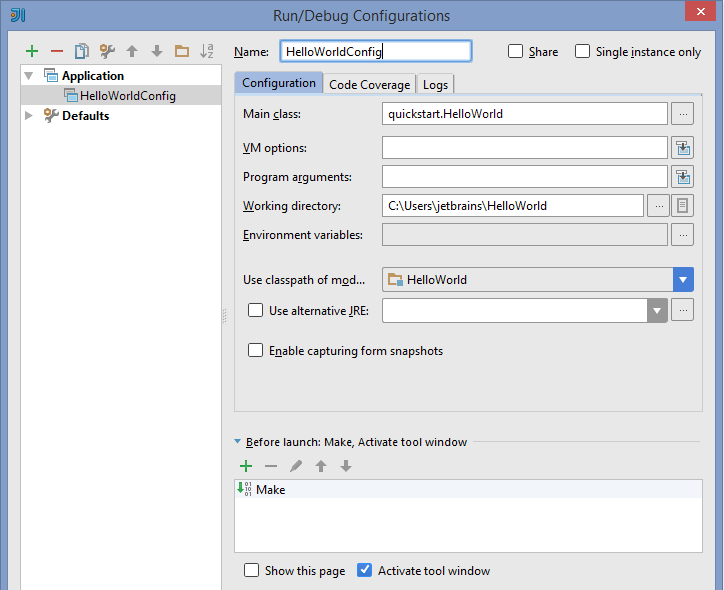Focus the Program arguments text field
The width and height of the screenshot is (724, 590).
pyautogui.click(x=525, y=177)
